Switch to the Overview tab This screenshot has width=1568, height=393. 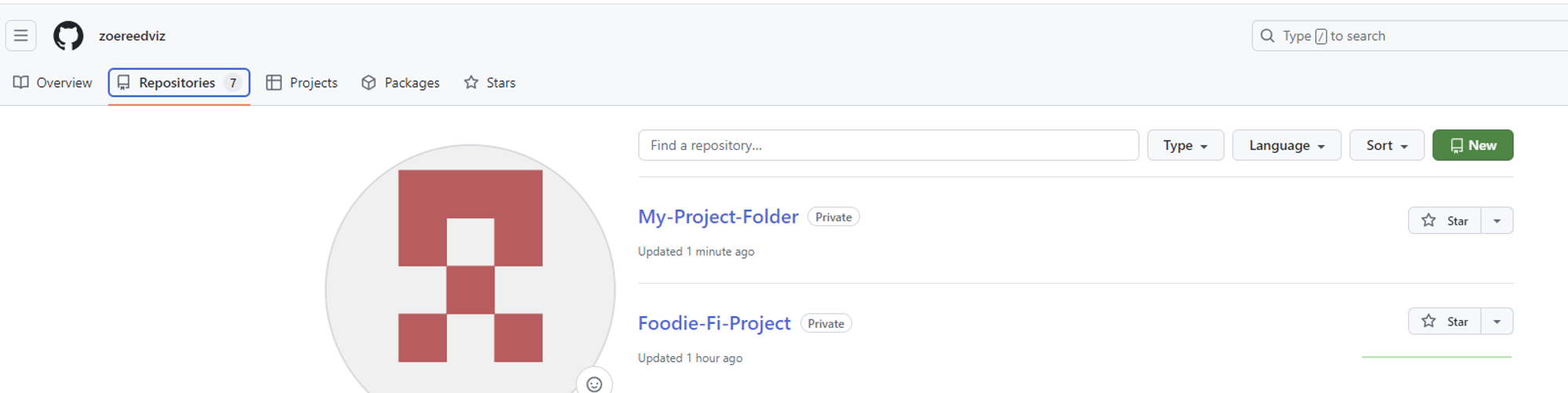coord(53,83)
